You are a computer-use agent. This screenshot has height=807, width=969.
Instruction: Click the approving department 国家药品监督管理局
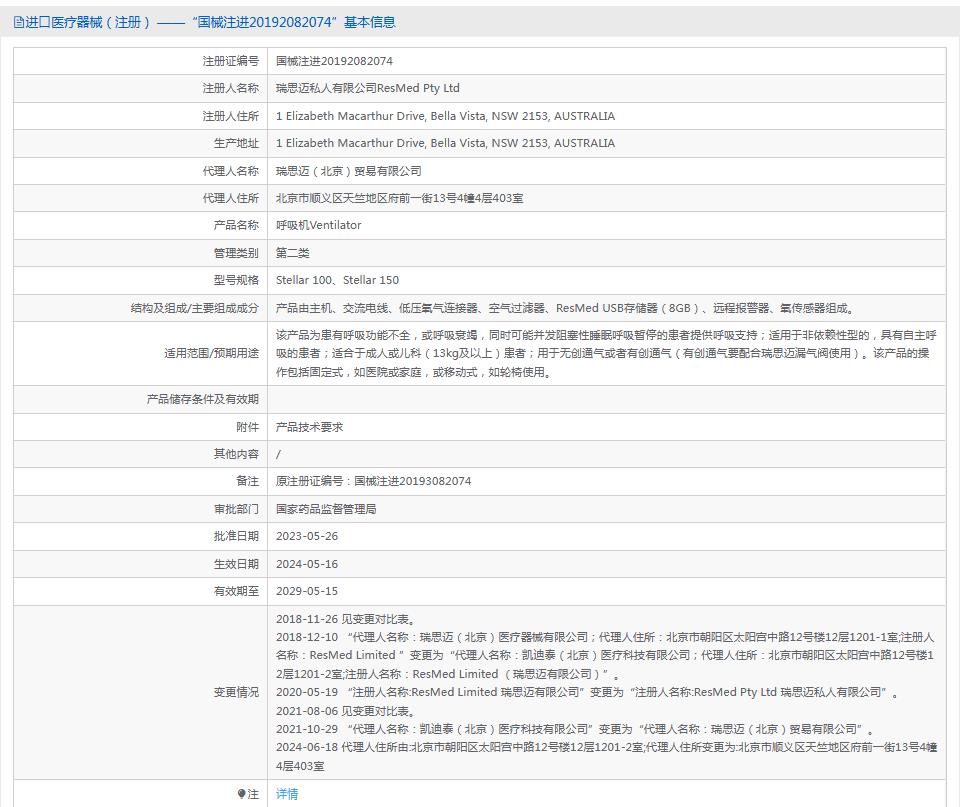pos(326,509)
